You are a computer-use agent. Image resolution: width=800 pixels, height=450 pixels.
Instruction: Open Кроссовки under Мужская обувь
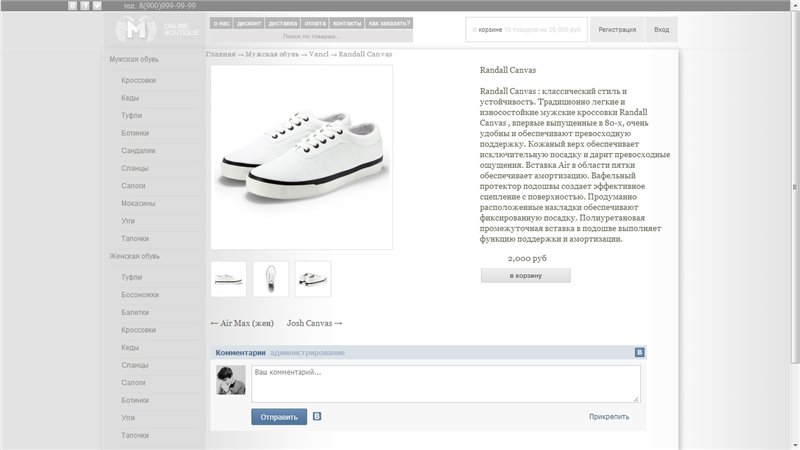click(138, 80)
